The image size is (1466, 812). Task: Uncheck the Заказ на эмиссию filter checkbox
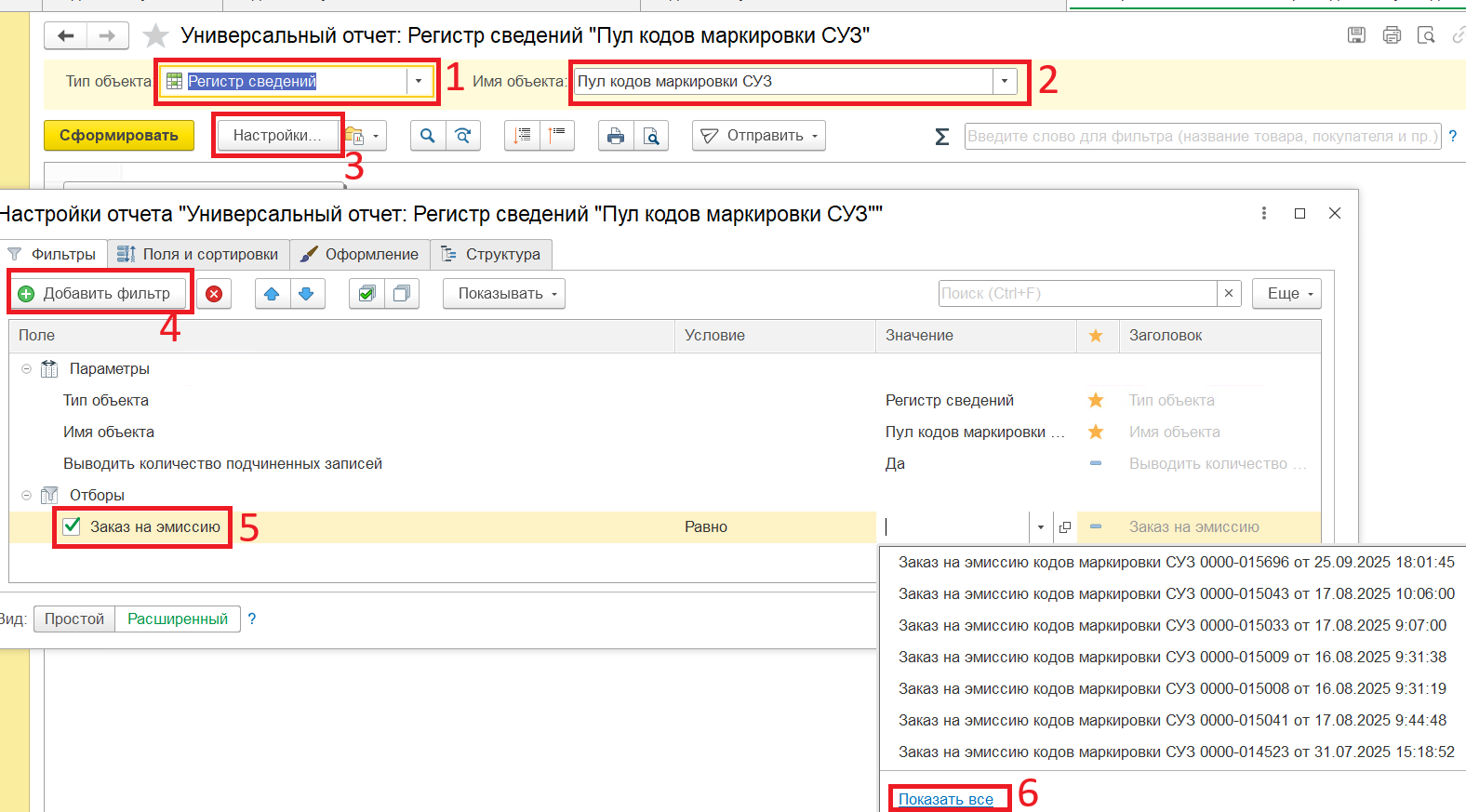72,526
